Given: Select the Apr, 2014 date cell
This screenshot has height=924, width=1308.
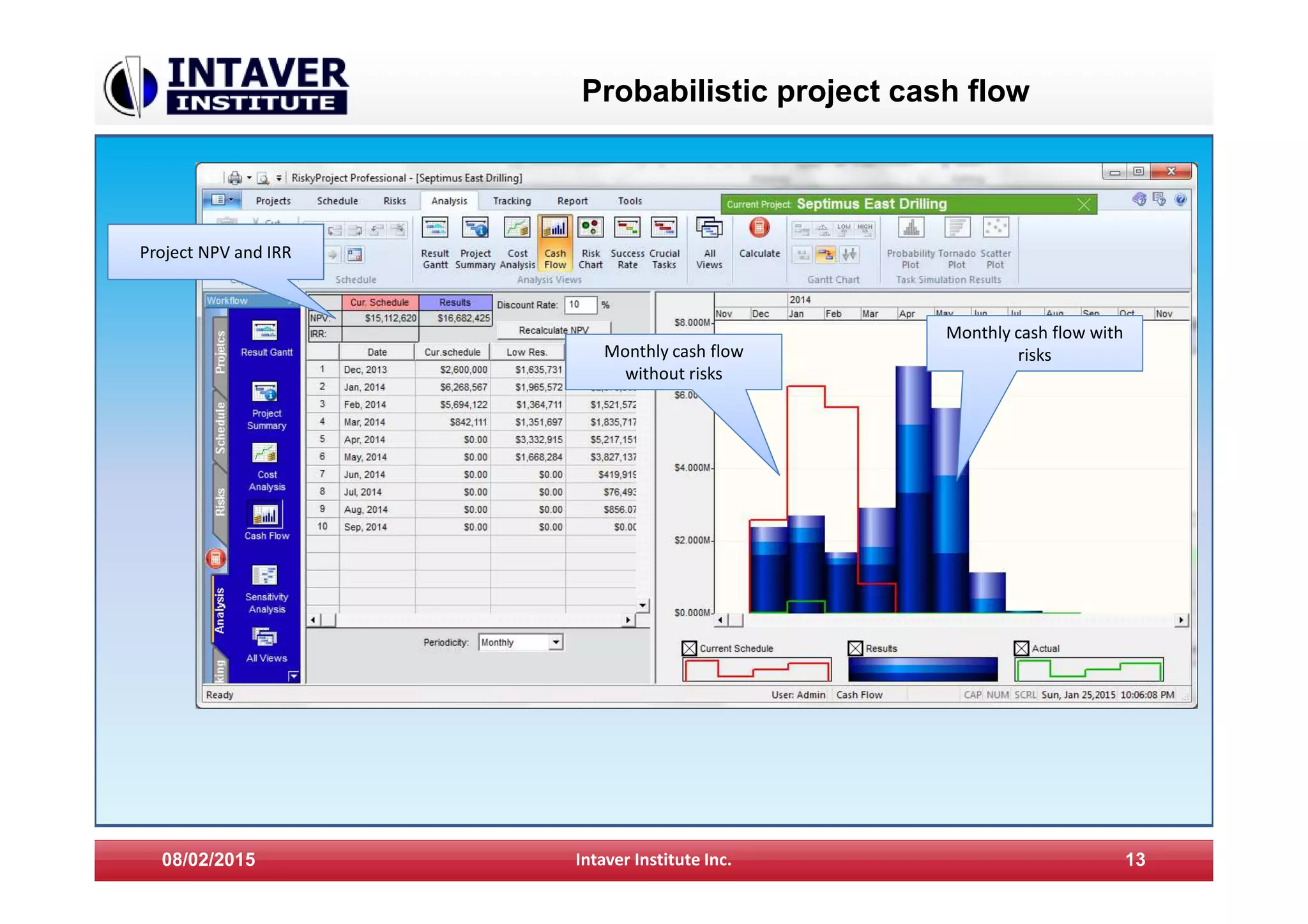Looking at the screenshot, I should pyautogui.click(x=377, y=439).
